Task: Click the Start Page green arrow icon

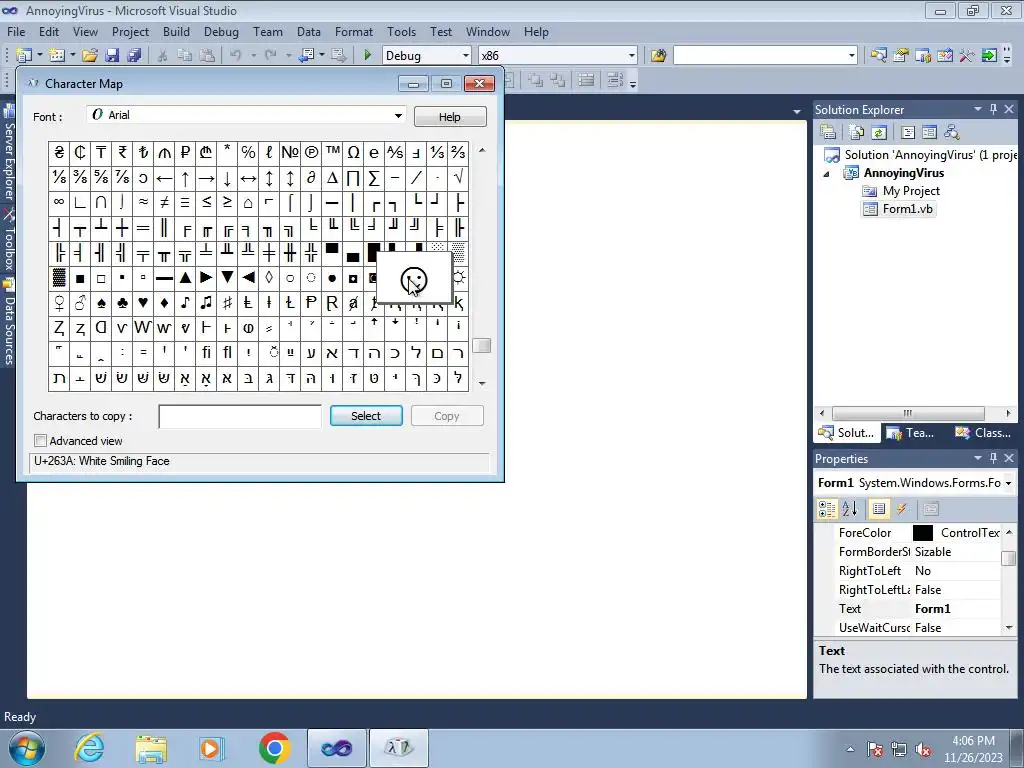Action: click(989, 56)
